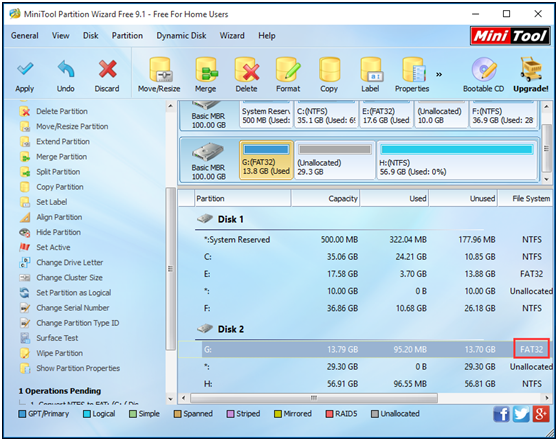Select 29.3 GB Unallocated block in disk map
Viewport: 558px width, 441px height.
[x=335, y=160]
